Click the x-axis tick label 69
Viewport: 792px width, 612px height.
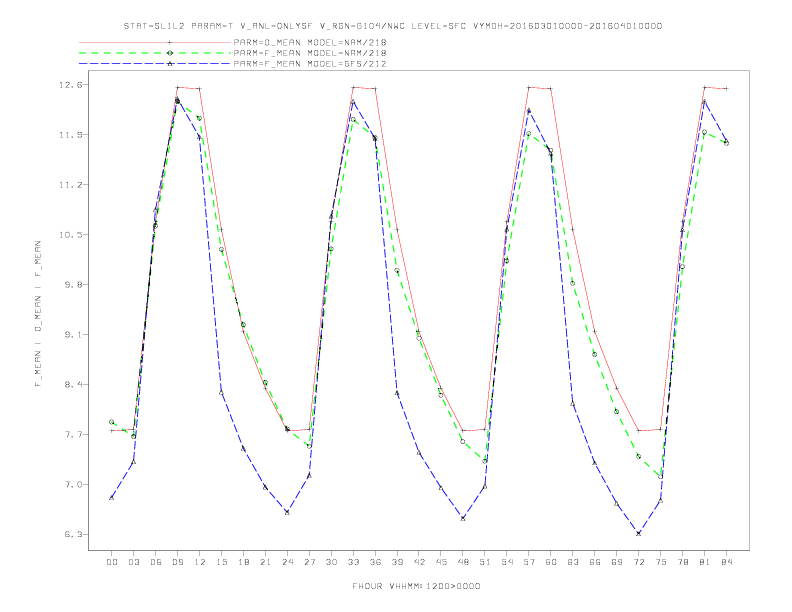tap(617, 562)
